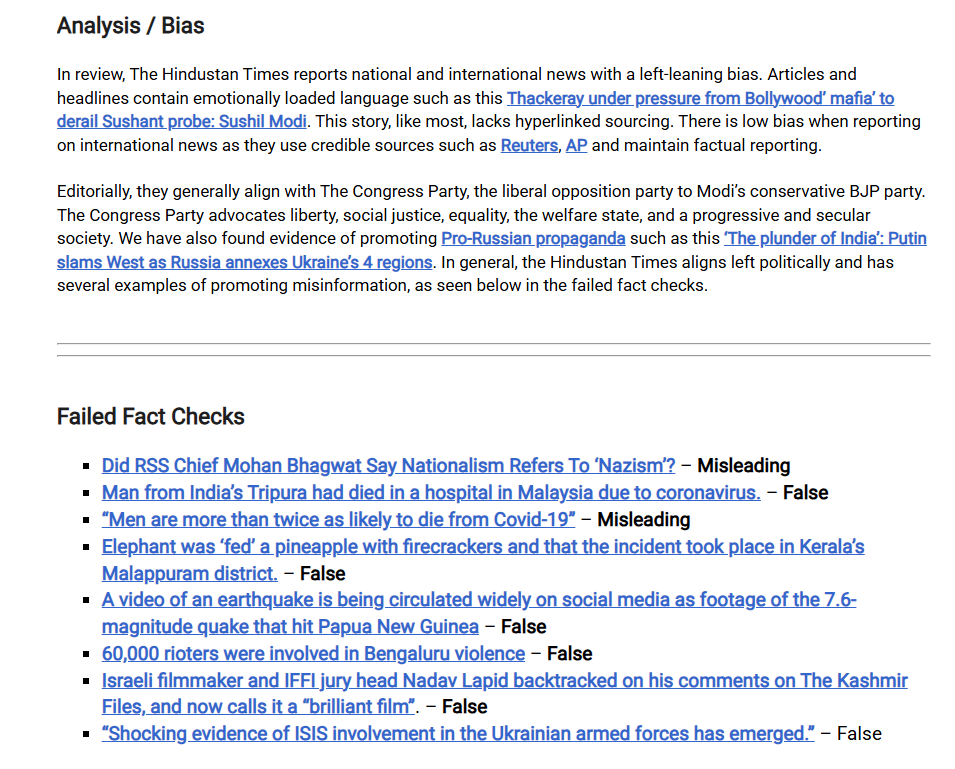Open the AP source link
This screenshot has width=955, height=769.
pyautogui.click(x=576, y=146)
